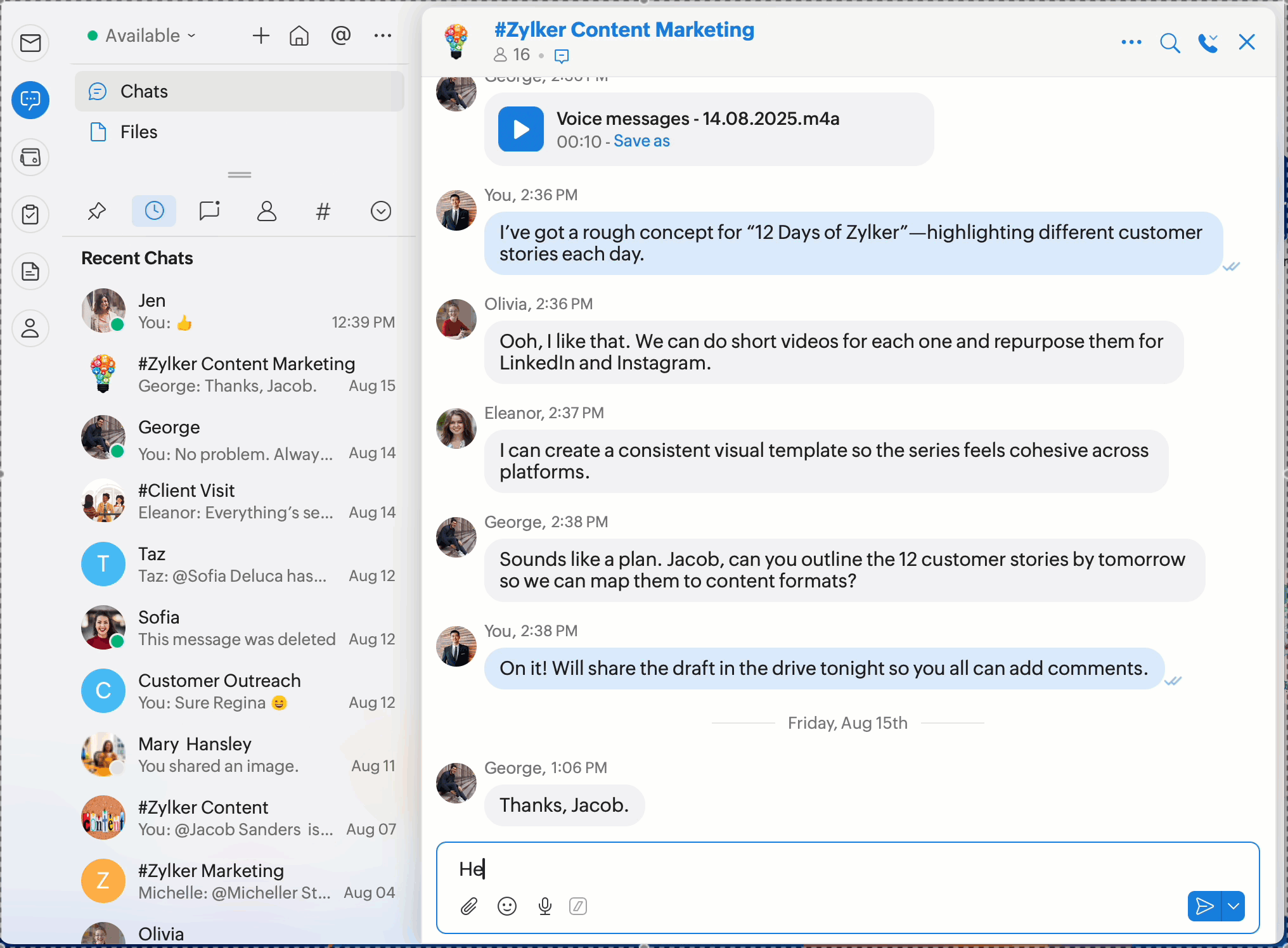Click the plus icon to start new chat
The width and height of the screenshot is (1288, 948).
tap(261, 35)
